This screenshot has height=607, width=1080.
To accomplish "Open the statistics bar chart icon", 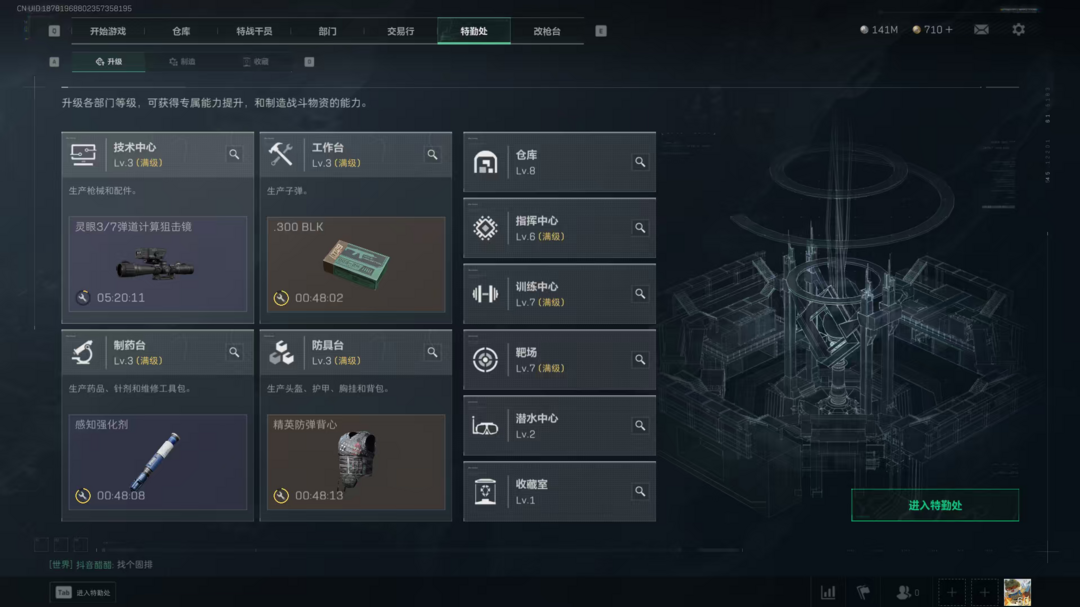I will (x=828, y=592).
